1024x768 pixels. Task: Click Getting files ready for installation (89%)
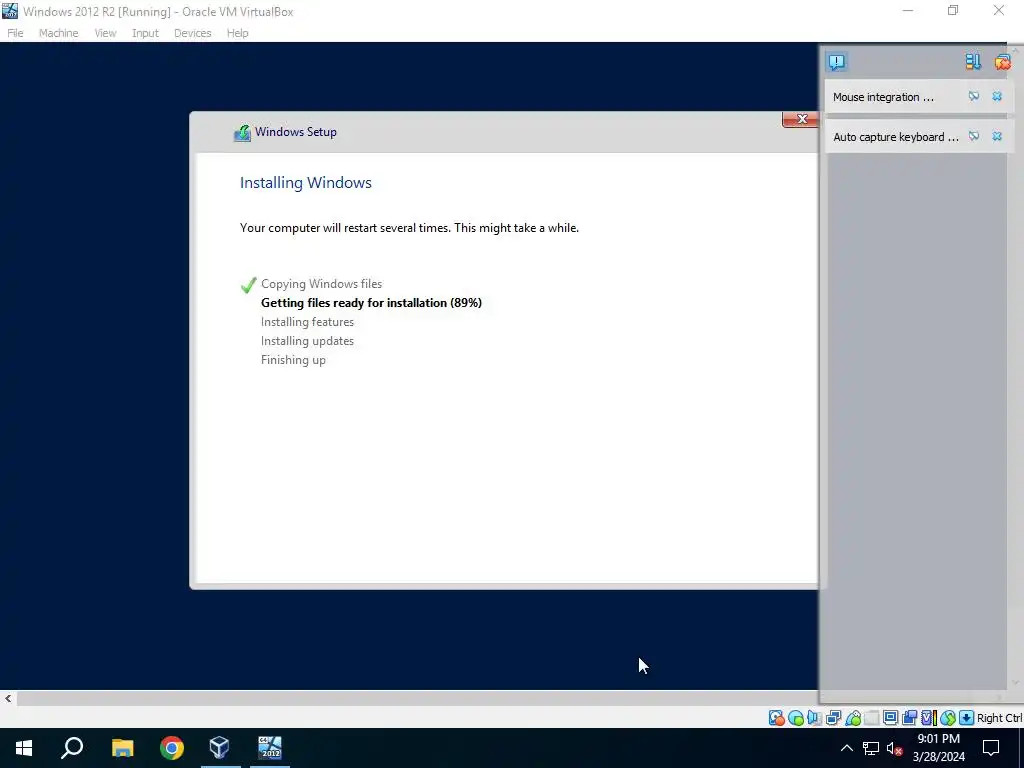coord(371,303)
